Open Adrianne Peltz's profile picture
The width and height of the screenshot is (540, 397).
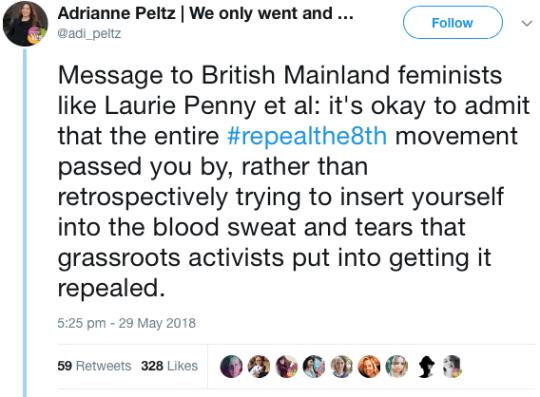(25, 23)
